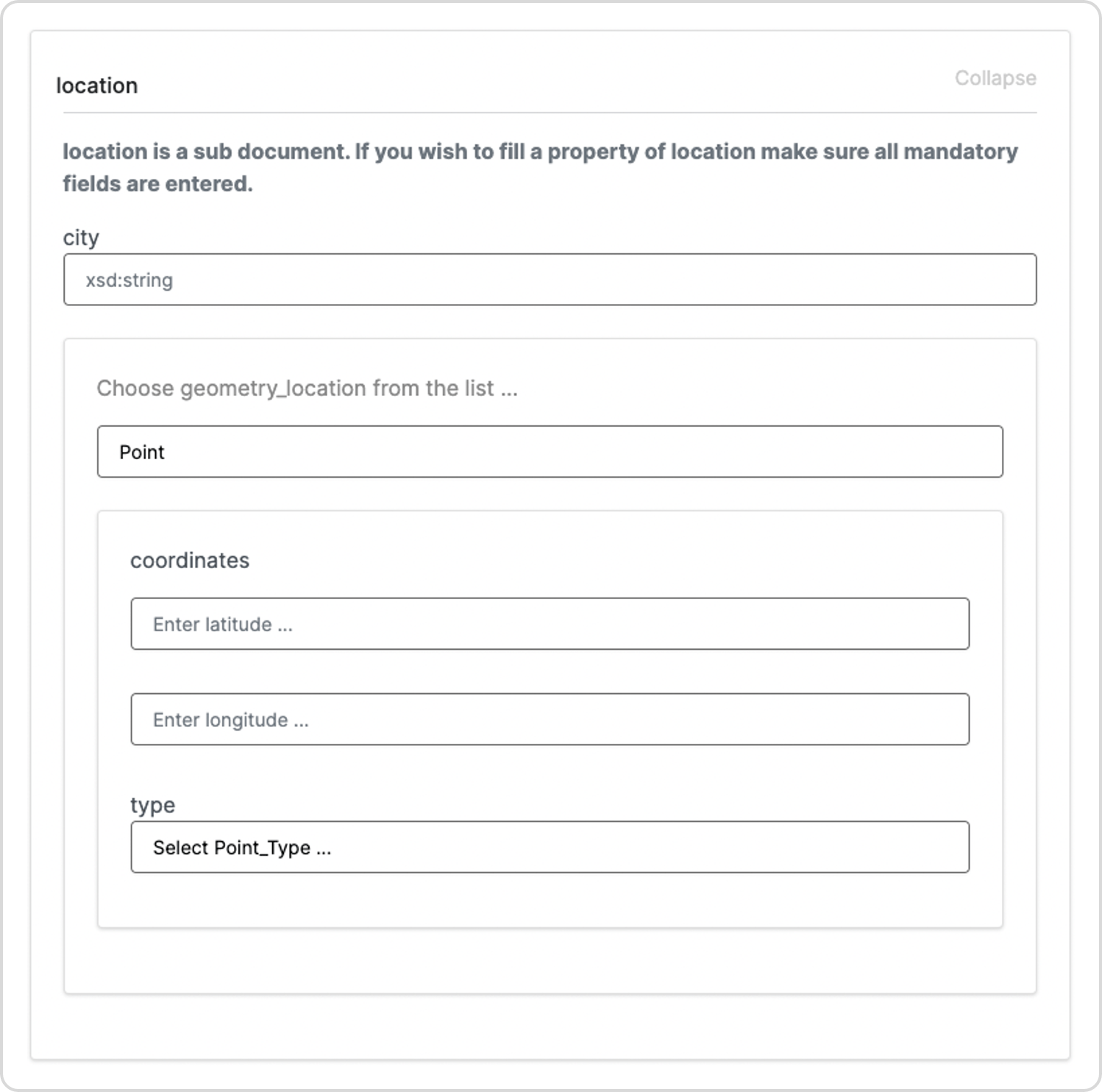Click the Choose geometry_location prompt text
The image size is (1102, 1092).
[308, 389]
